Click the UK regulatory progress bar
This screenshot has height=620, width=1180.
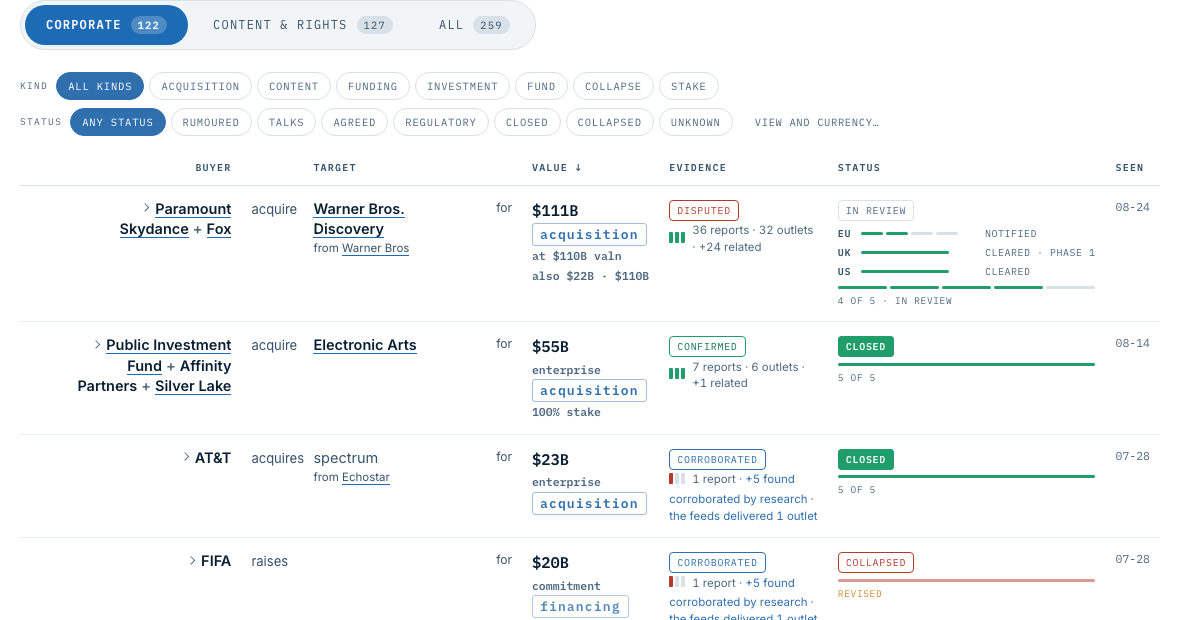pos(904,253)
